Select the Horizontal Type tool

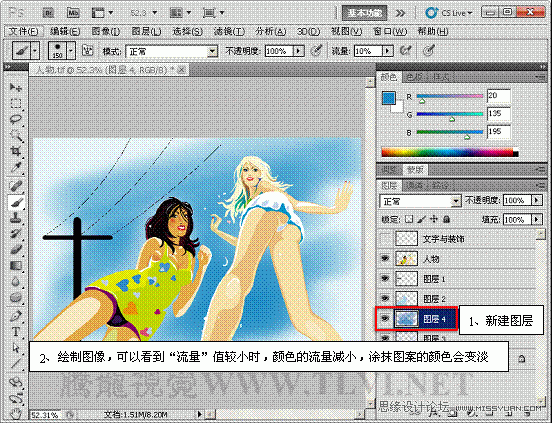point(15,332)
